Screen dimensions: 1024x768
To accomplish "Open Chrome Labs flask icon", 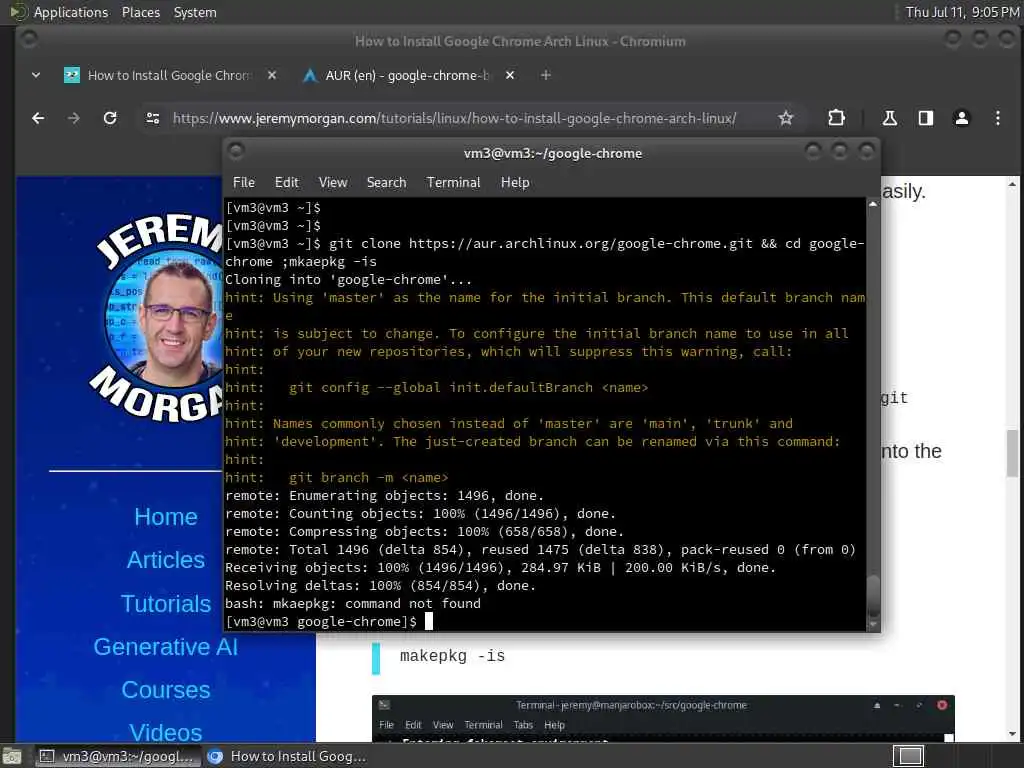I will 889,118.
